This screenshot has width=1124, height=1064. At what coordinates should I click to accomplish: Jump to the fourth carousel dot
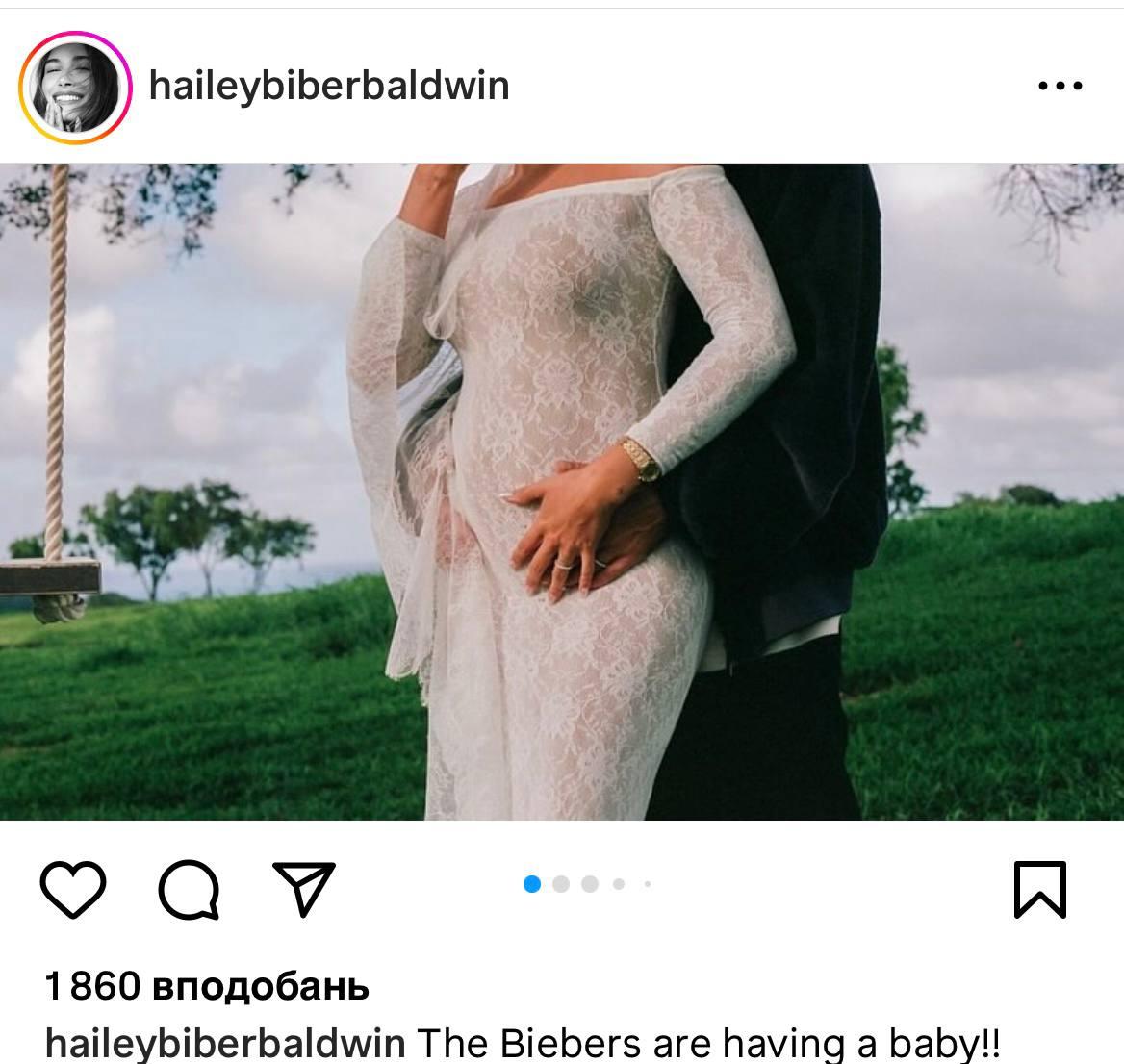[619, 884]
